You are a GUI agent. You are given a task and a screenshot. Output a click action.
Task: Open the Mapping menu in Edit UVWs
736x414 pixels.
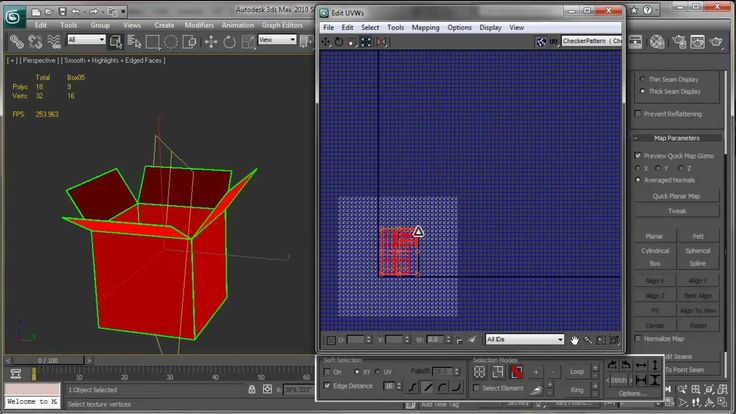[x=424, y=28]
